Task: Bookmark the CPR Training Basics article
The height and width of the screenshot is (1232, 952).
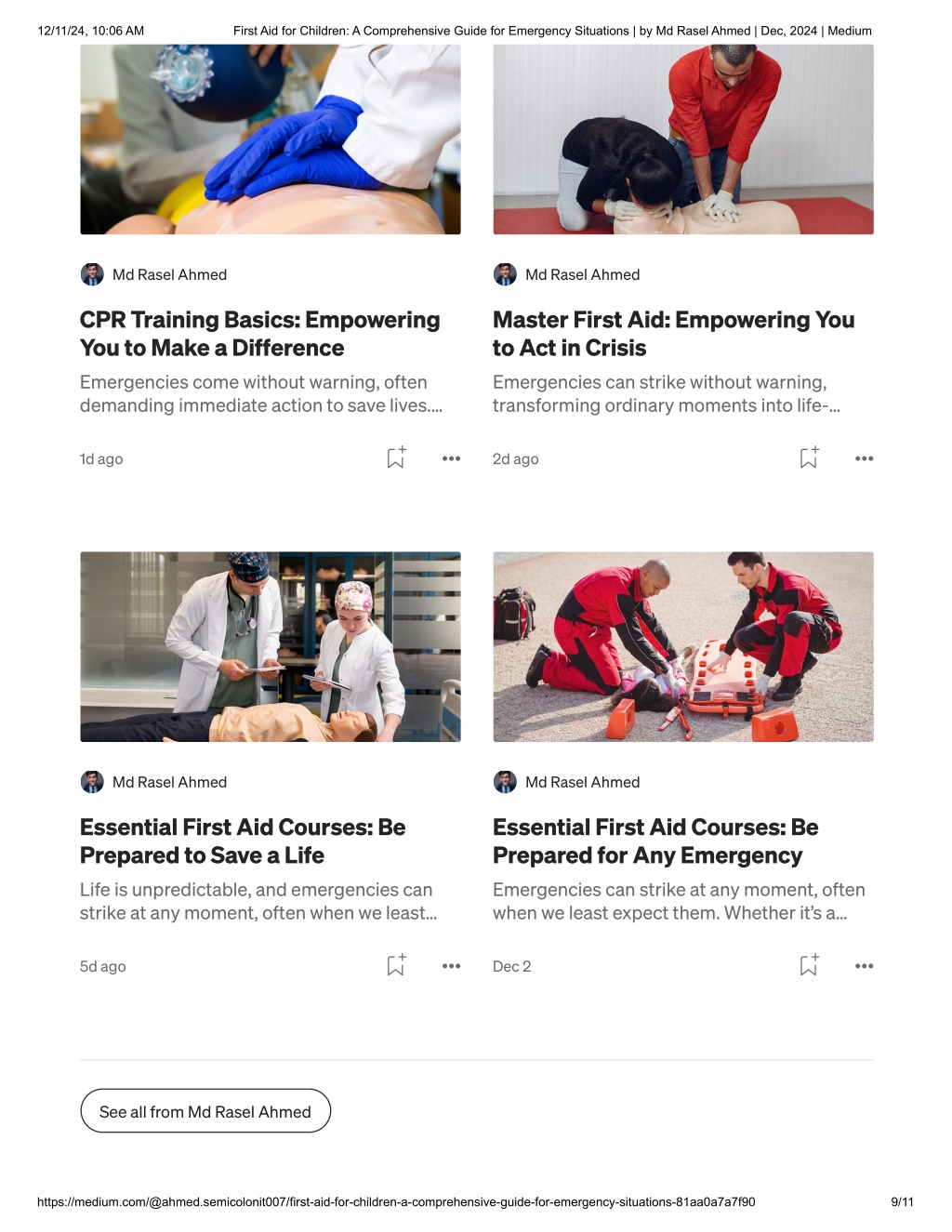Action: (x=396, y=457)
